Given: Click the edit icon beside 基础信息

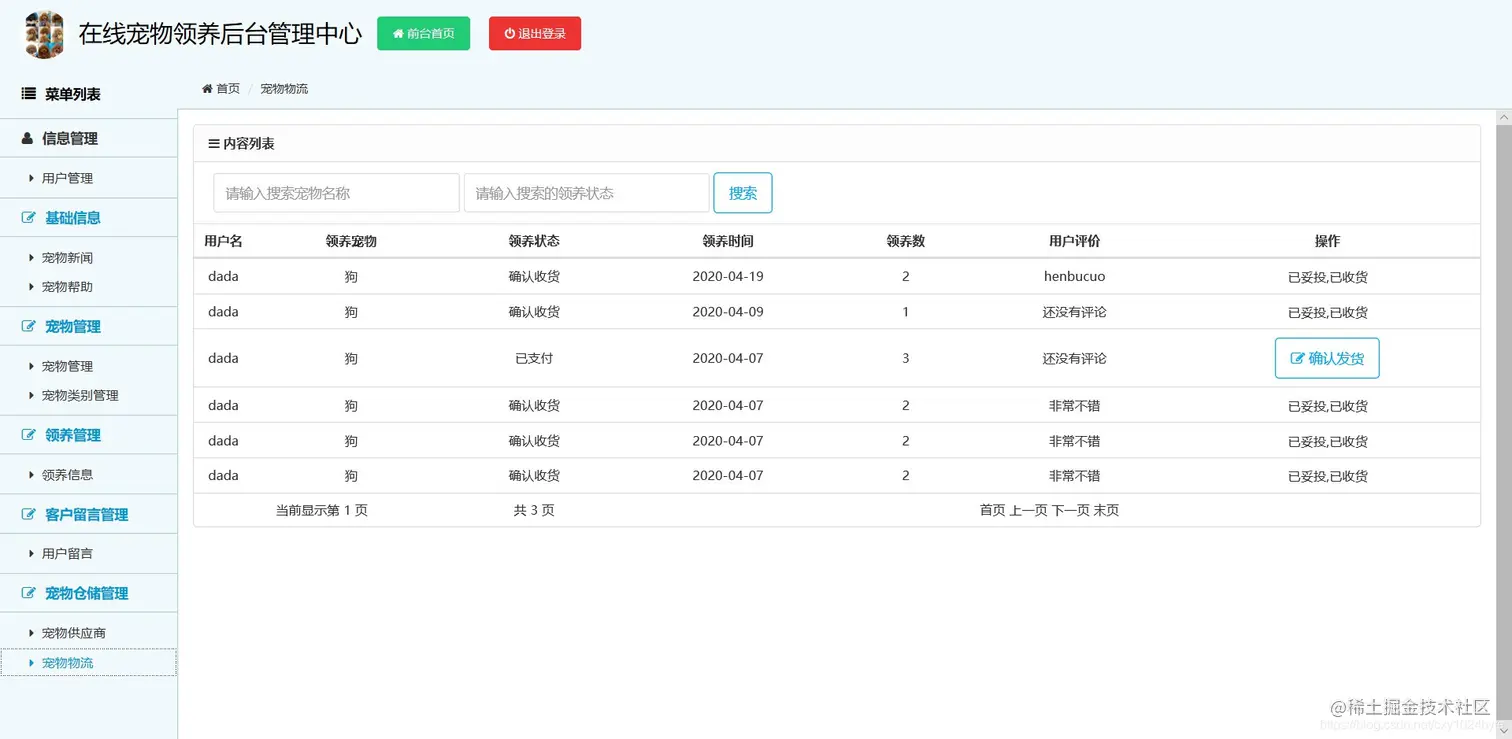Looking at the screenshot, I should (x=29, y=218).
